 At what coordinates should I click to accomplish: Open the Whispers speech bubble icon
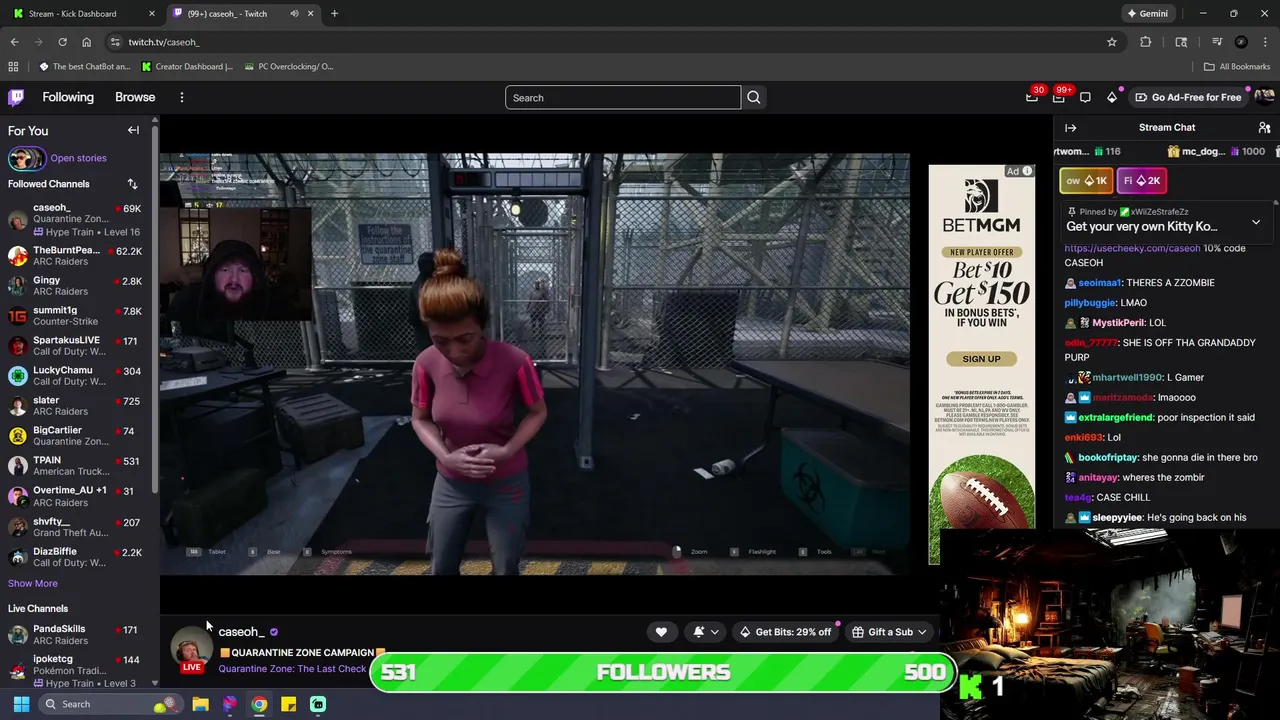click(1085, 97)
